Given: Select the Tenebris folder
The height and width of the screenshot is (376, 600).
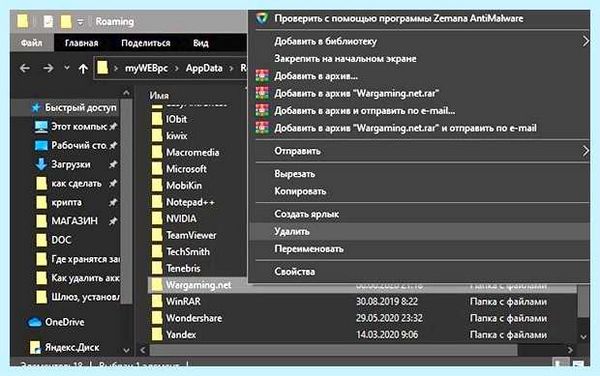Looking at the screenshot, I should [x=183, y=268].
